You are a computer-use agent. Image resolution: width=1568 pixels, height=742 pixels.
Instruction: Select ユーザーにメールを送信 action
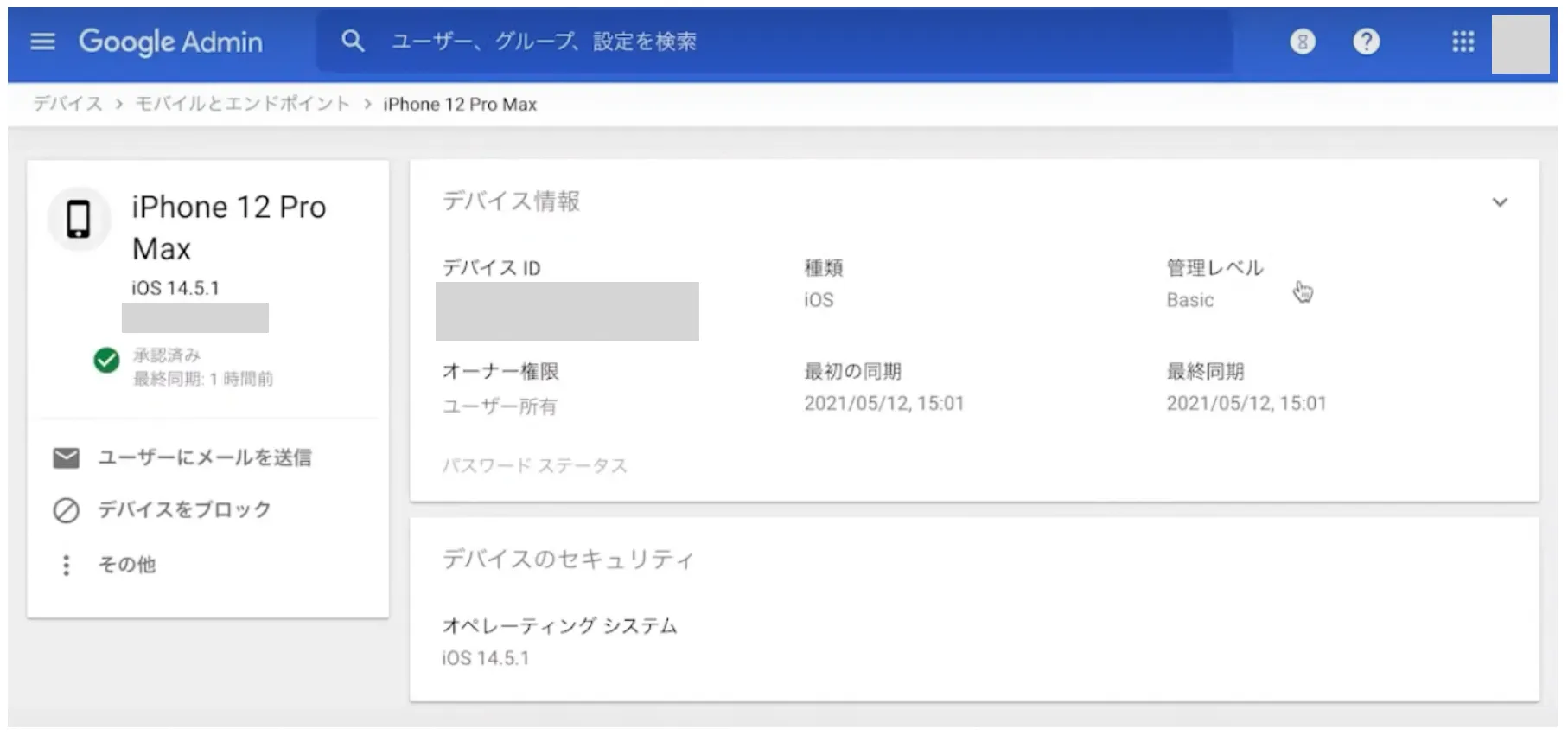205,457
